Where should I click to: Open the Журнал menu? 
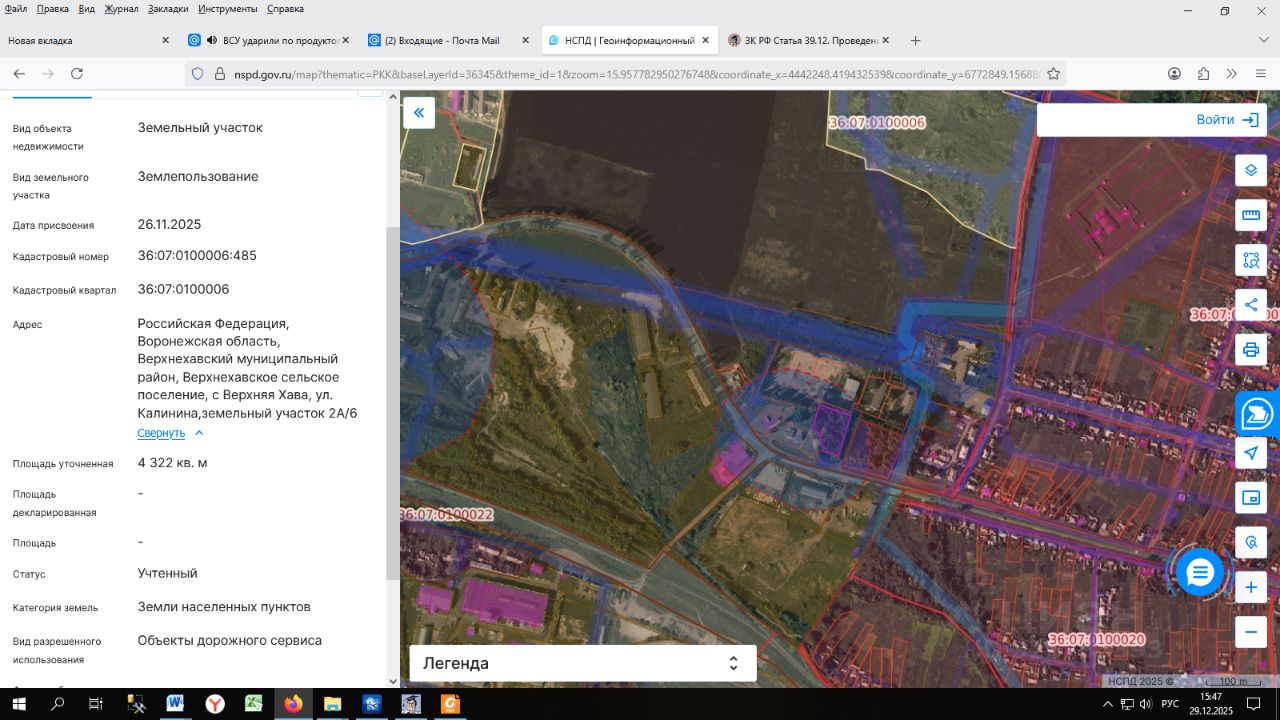click(122, 9)
